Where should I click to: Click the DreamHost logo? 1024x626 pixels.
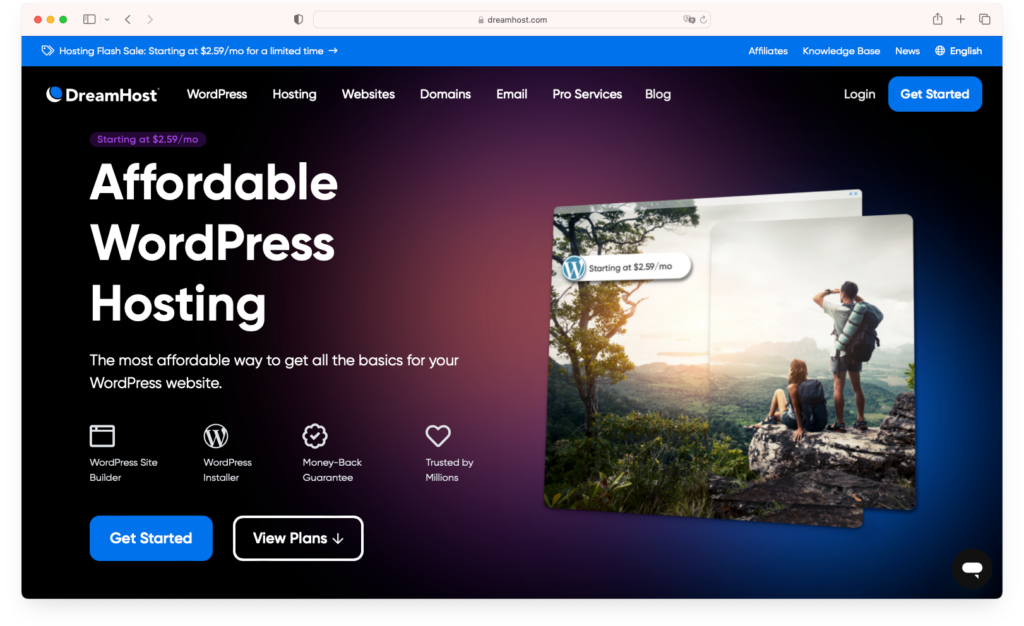[102, 95]
